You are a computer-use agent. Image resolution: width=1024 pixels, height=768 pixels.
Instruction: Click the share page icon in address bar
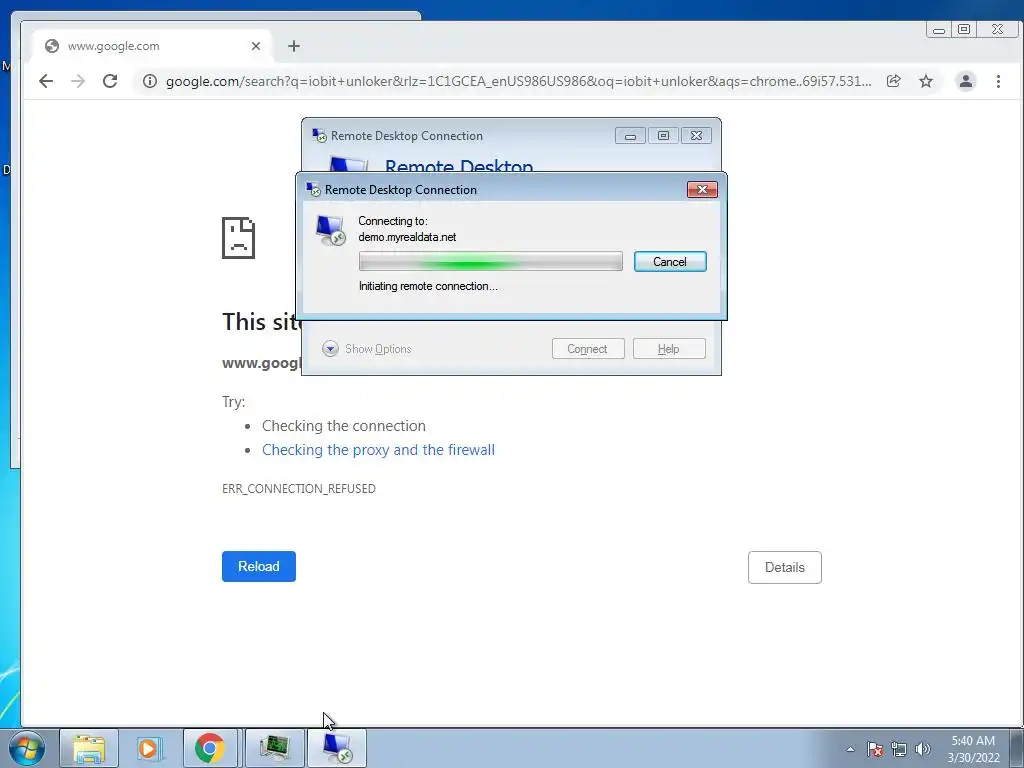pyautogui.click(x=893, y=81)
